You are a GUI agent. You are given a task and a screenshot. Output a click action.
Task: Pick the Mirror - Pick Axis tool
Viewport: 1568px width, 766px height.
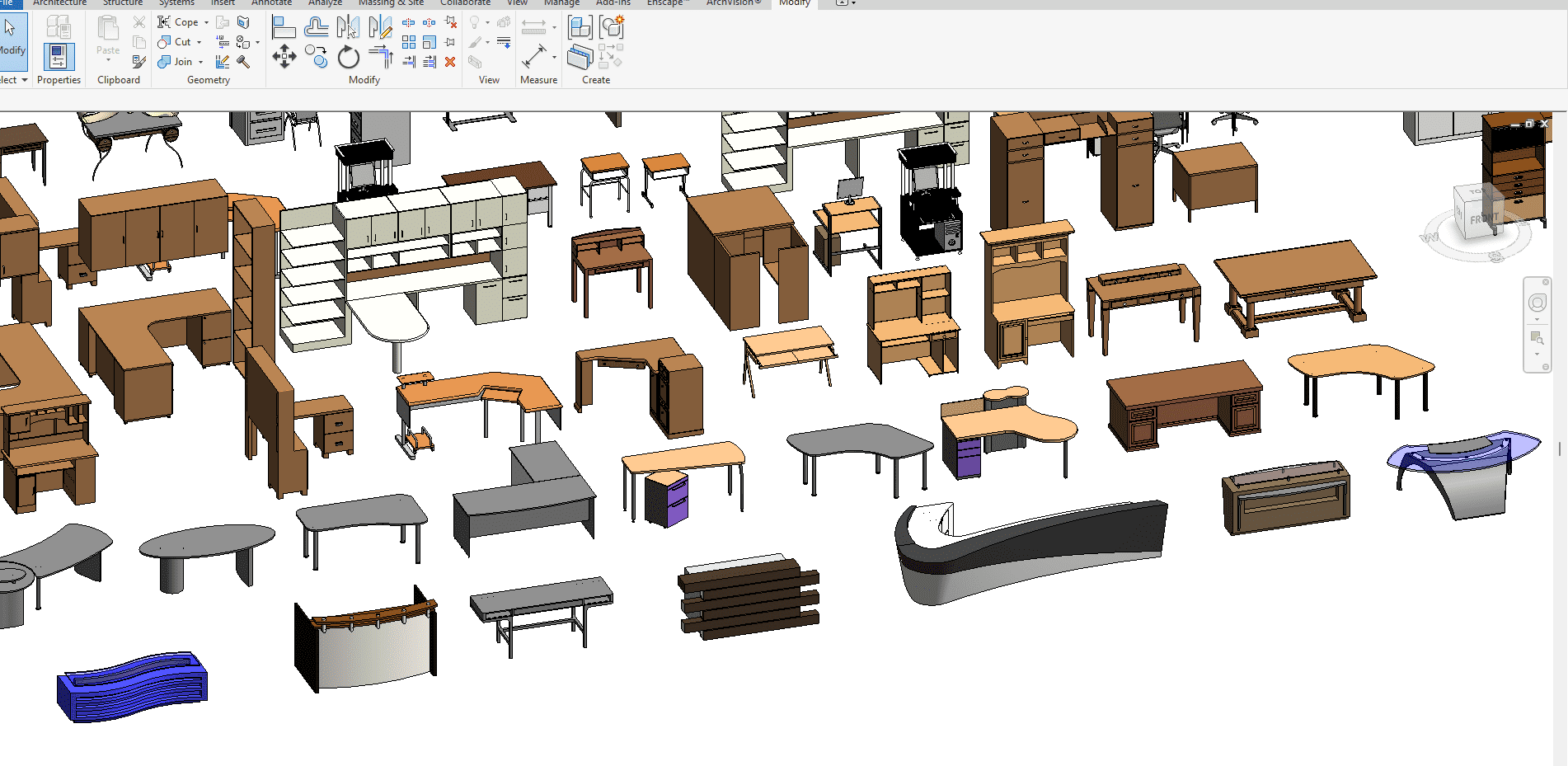[x=348, y=27]
